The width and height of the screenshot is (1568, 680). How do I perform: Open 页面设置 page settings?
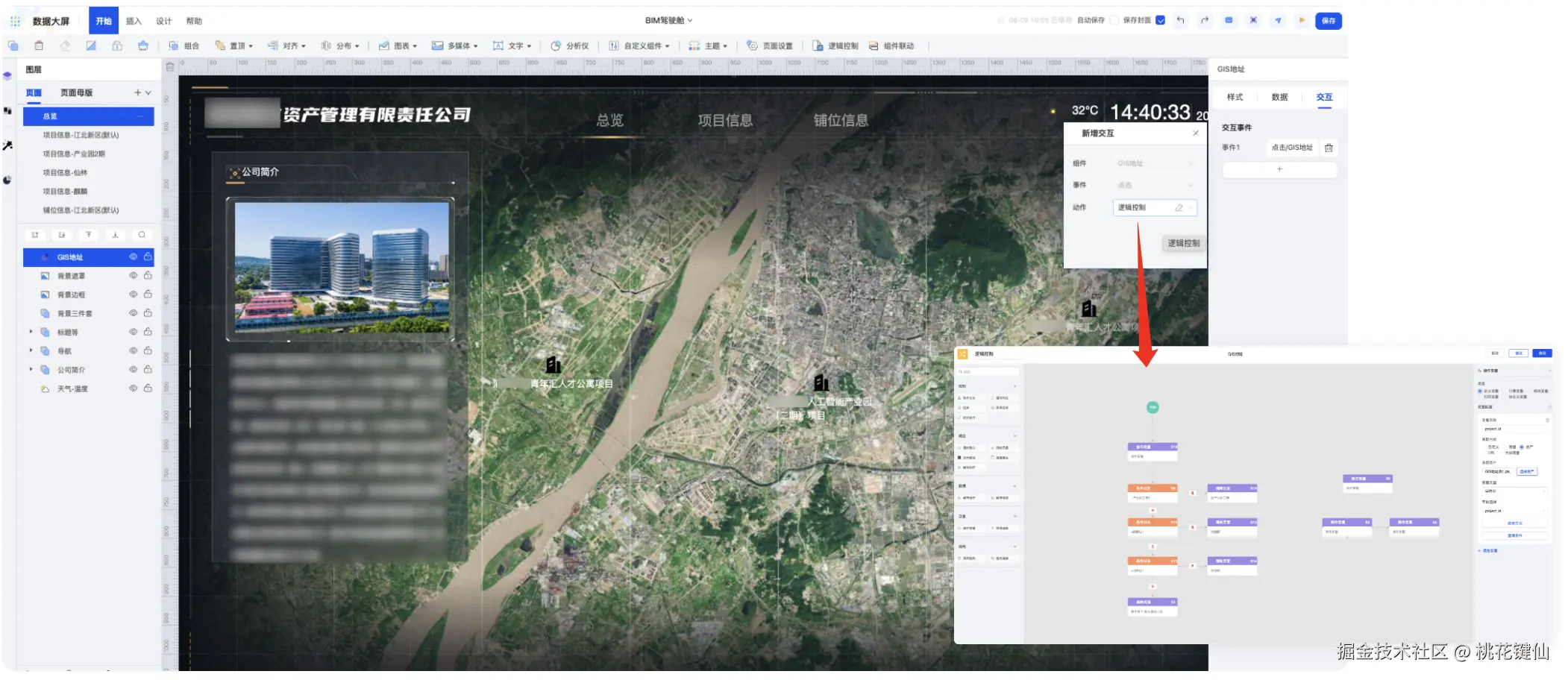click(x=770, y=45)
